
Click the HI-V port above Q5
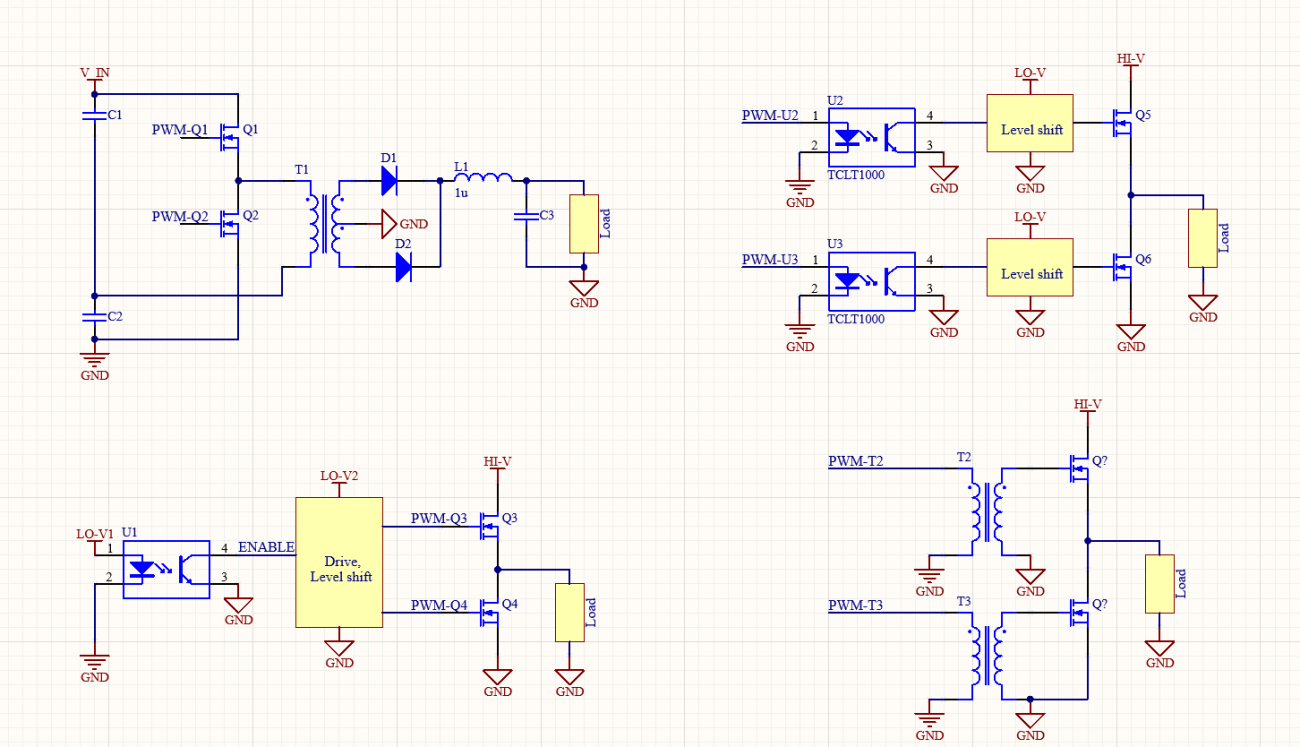click(x=1131, y=59)
